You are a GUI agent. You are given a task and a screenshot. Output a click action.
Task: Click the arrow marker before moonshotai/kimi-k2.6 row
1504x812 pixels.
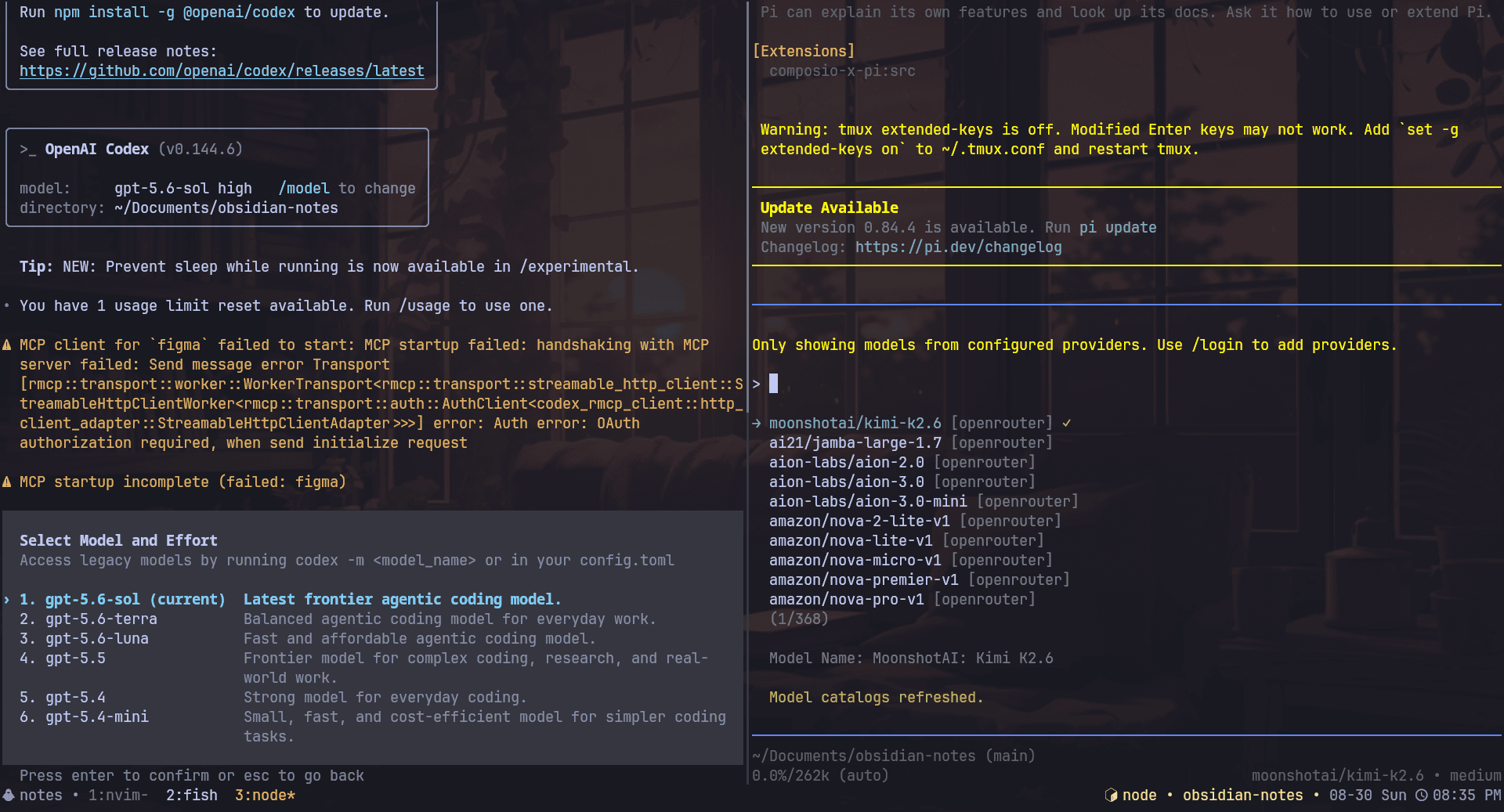coord(757,424)
